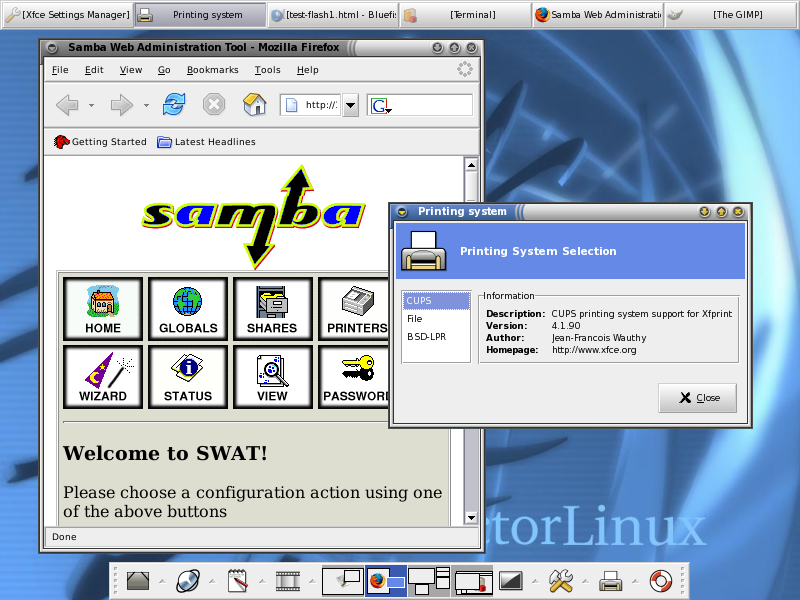The image size is (800, 600).
Task: Launch the film strip multimedia icon in the panel
Action: 288,581
